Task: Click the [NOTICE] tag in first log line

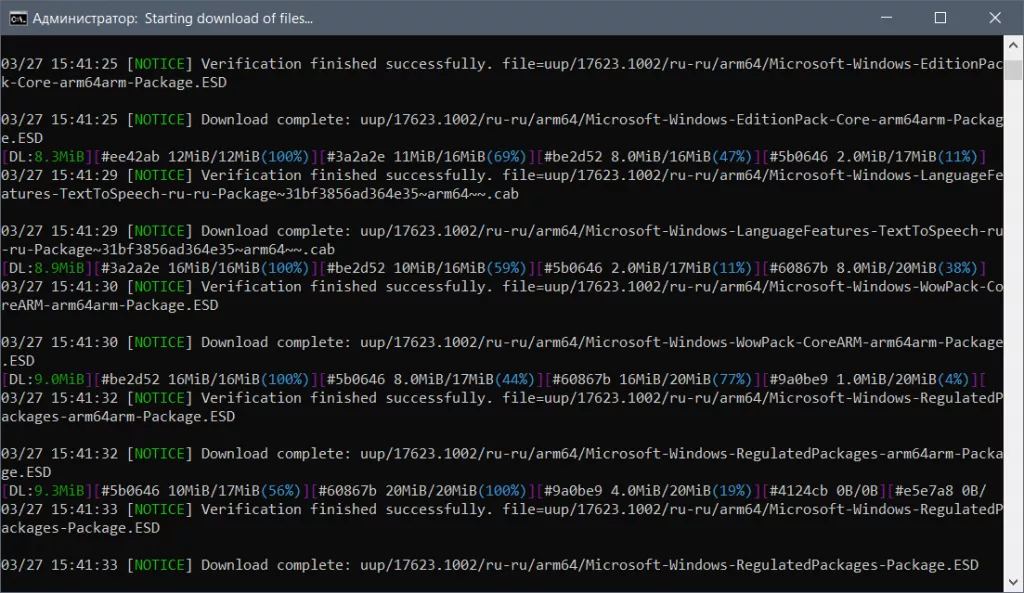Action: 159,64
